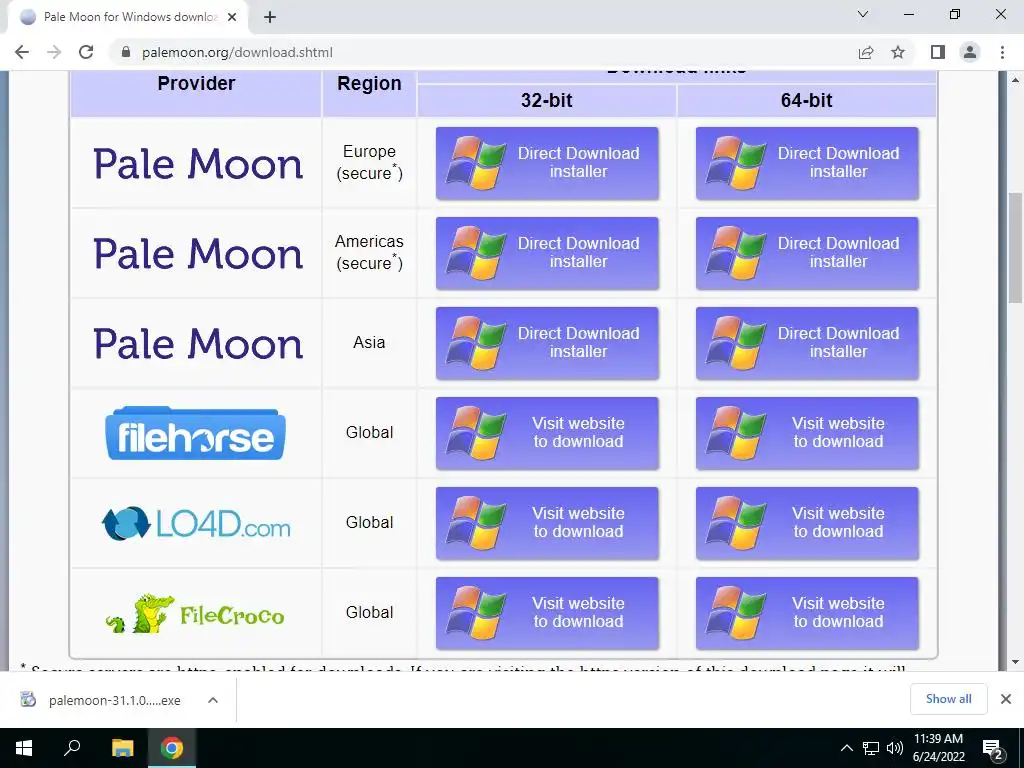Image resolution: width=1024 pixels, height=768 pixels.
Task: Visit LO4D.com for 64-bit download
Action: 807,524
